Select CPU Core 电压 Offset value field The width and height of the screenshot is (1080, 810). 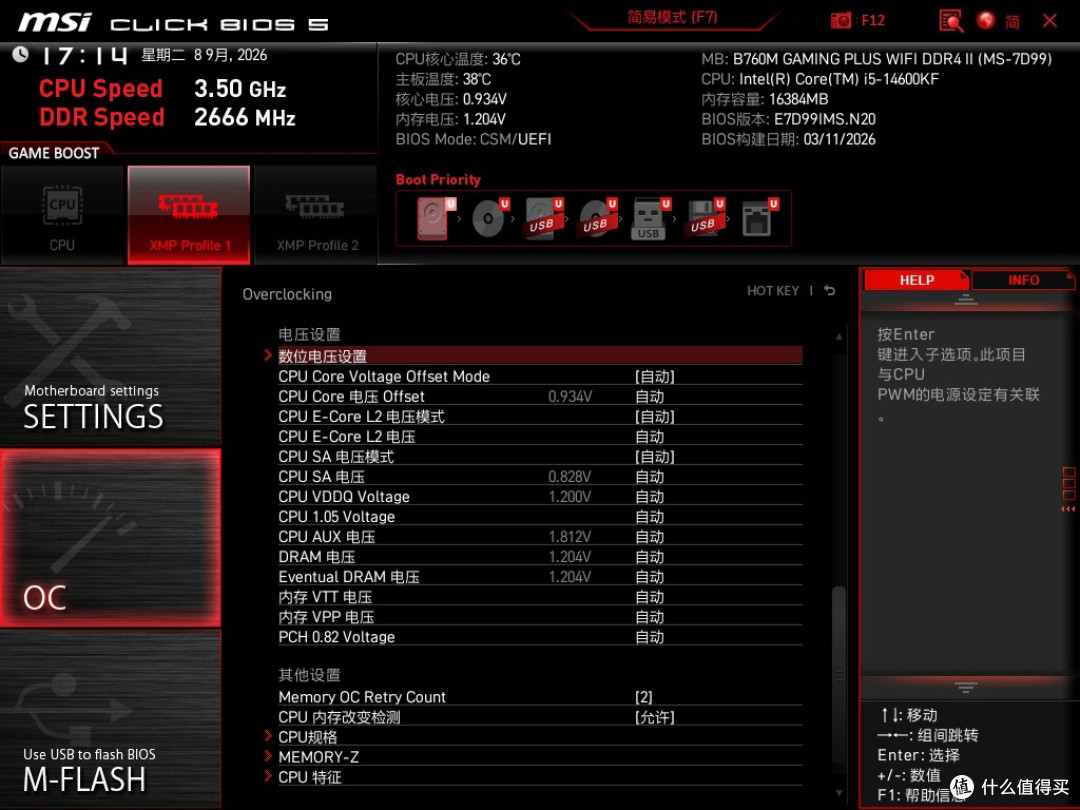pos(650,396)
